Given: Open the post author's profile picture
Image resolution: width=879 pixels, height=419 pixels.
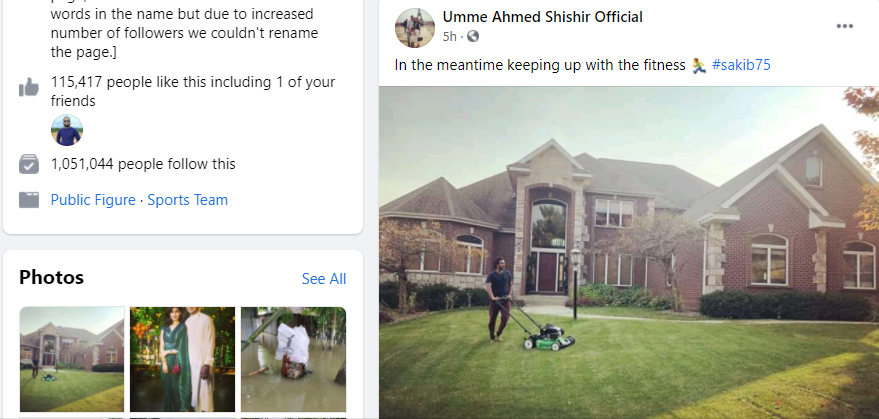Looking at the screenshot, I should [414, 27].
